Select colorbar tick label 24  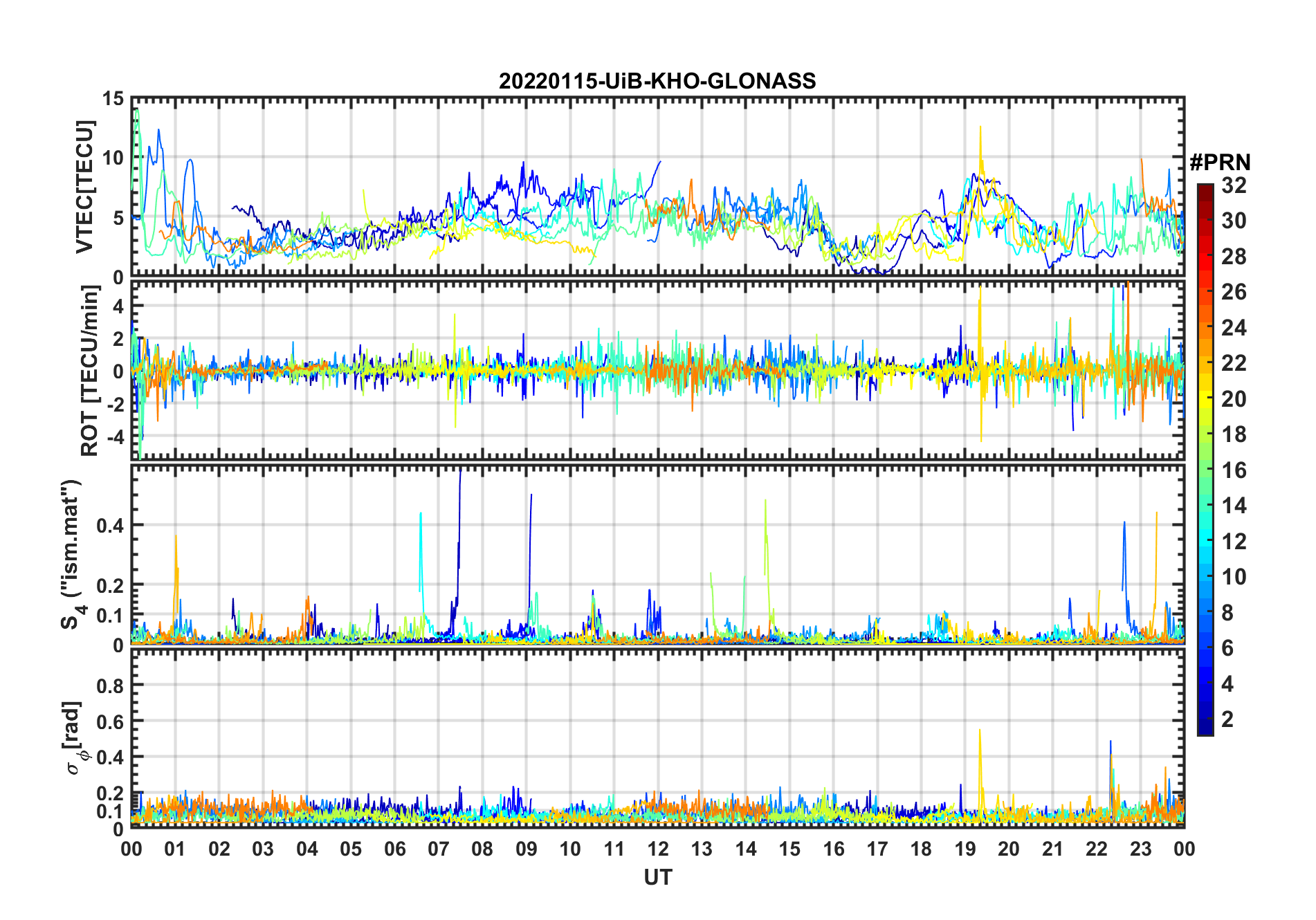click(1234, 328)
